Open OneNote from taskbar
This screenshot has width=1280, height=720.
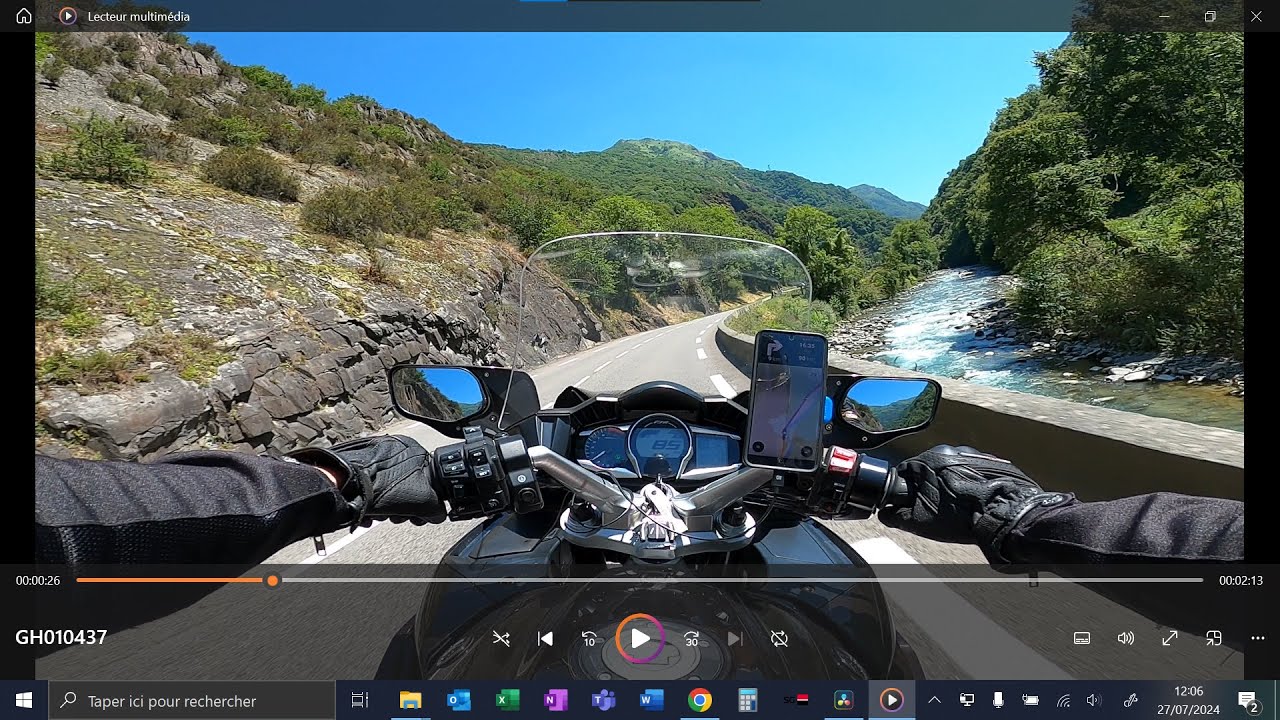tap(555, 700)
